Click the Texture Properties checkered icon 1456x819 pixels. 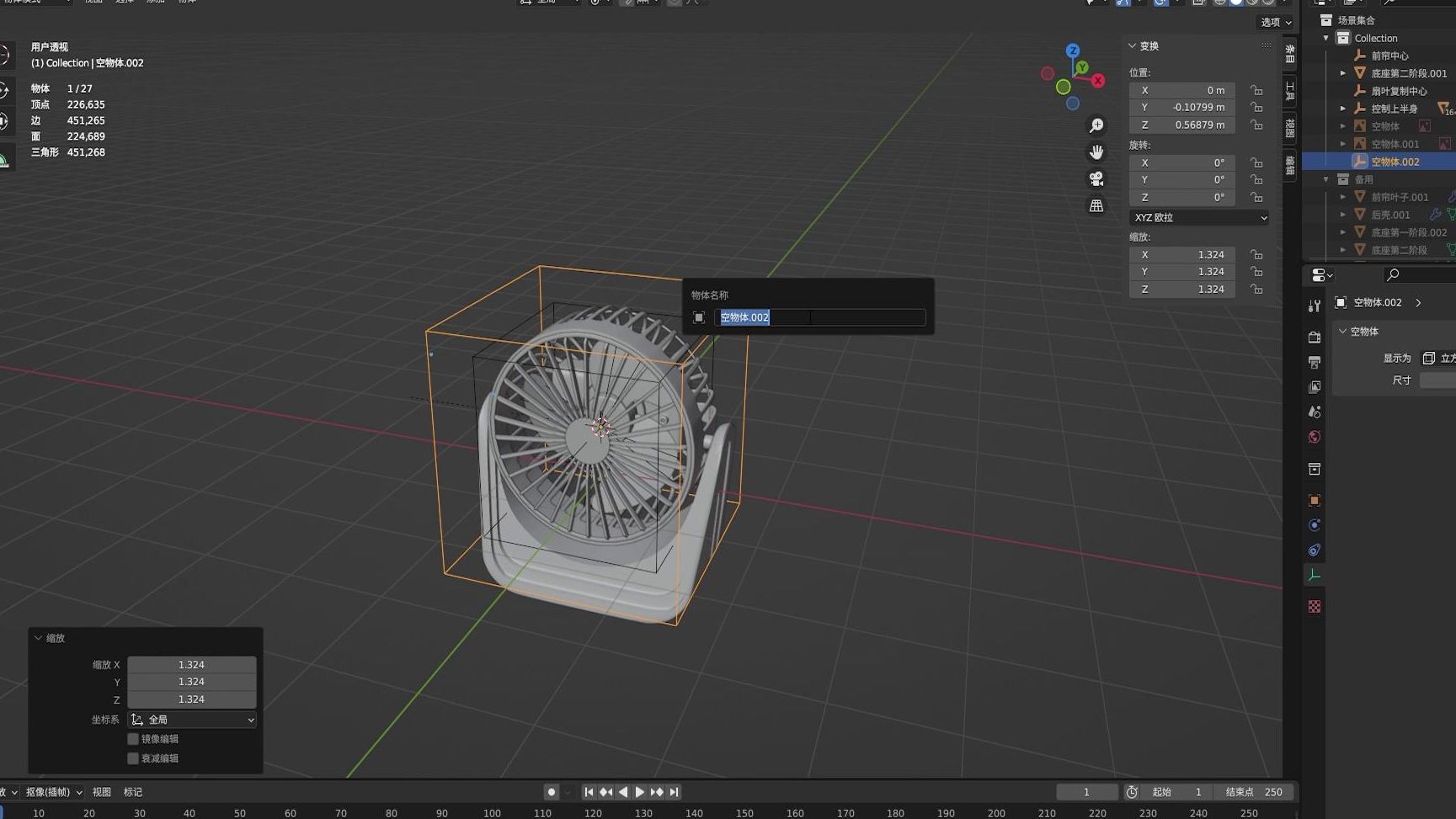point(1315,605)
